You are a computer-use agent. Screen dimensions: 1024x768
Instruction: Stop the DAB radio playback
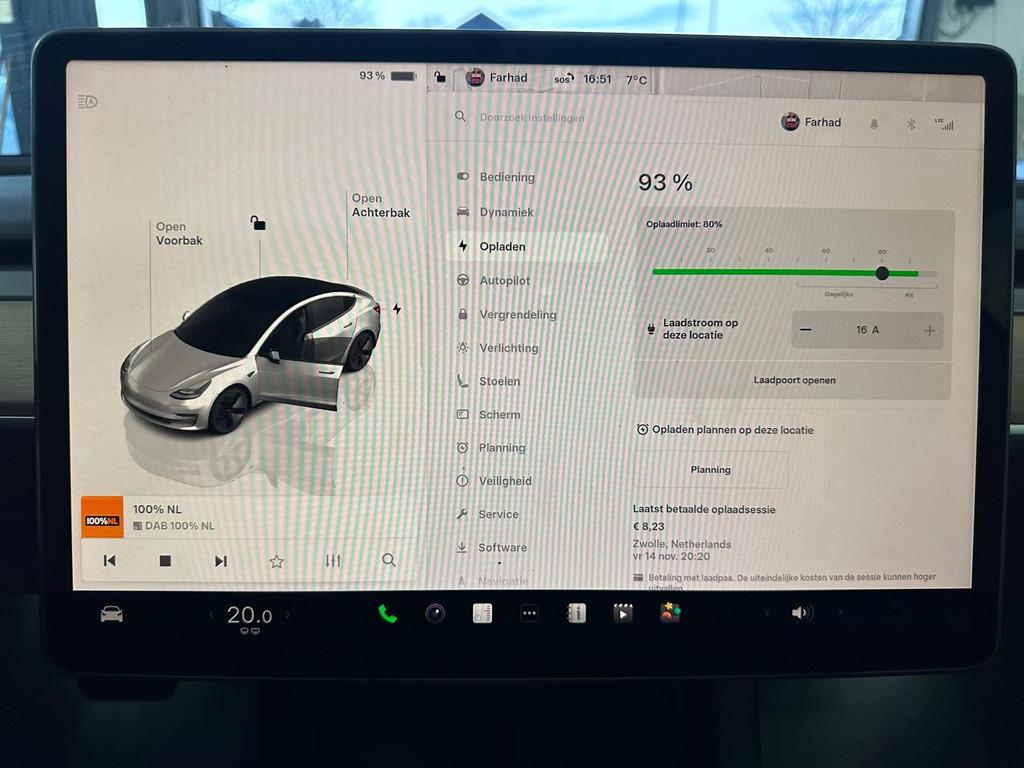tap(165, 561)
